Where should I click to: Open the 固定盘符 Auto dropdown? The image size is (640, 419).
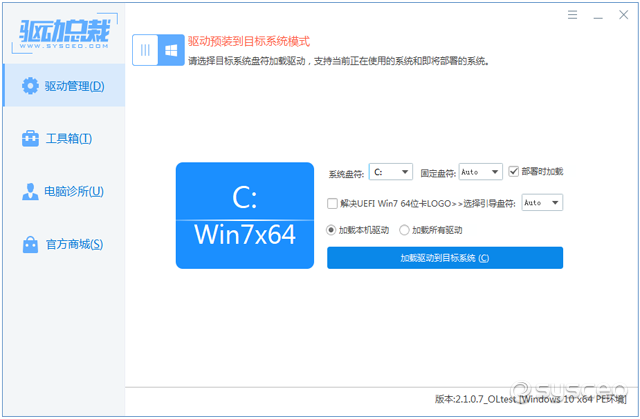(480, 172)
